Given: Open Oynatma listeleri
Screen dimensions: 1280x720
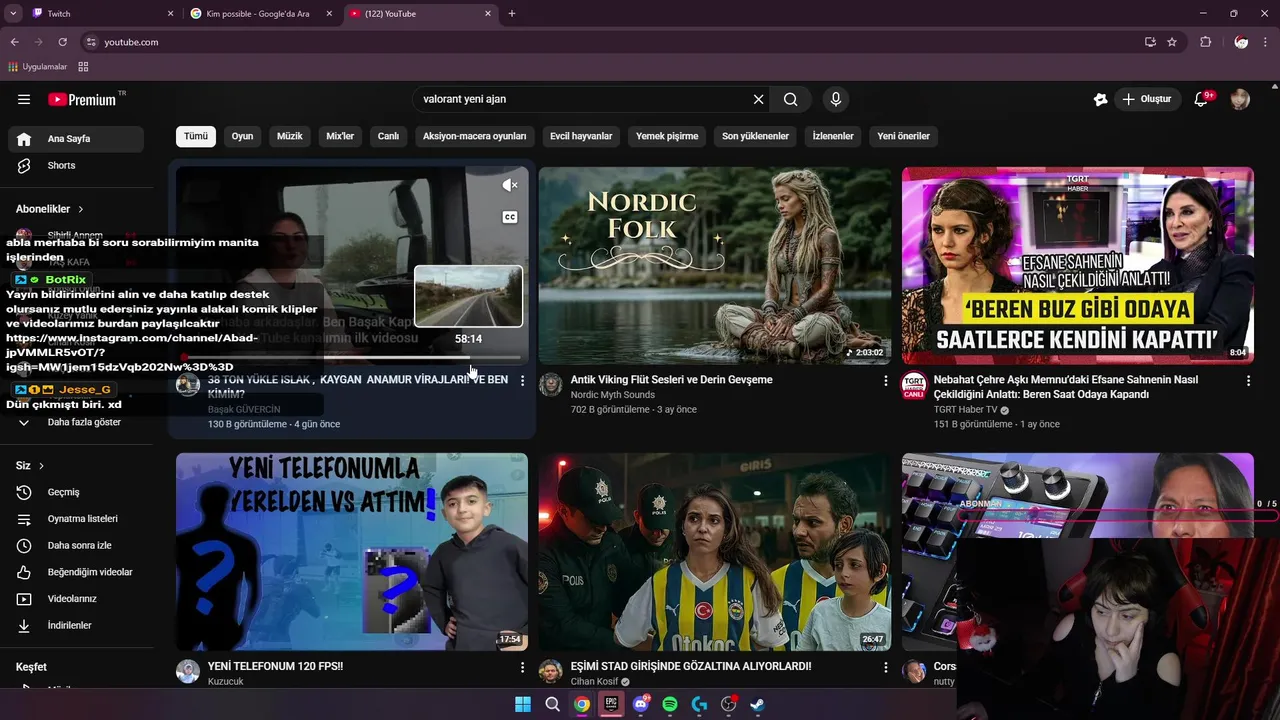Looking at the screenshot, I should [76, 519].
